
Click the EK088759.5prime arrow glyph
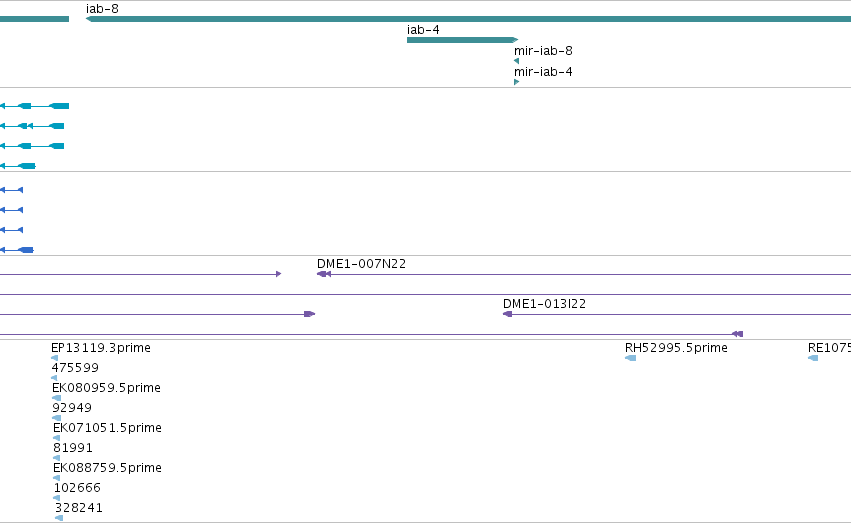56,478
